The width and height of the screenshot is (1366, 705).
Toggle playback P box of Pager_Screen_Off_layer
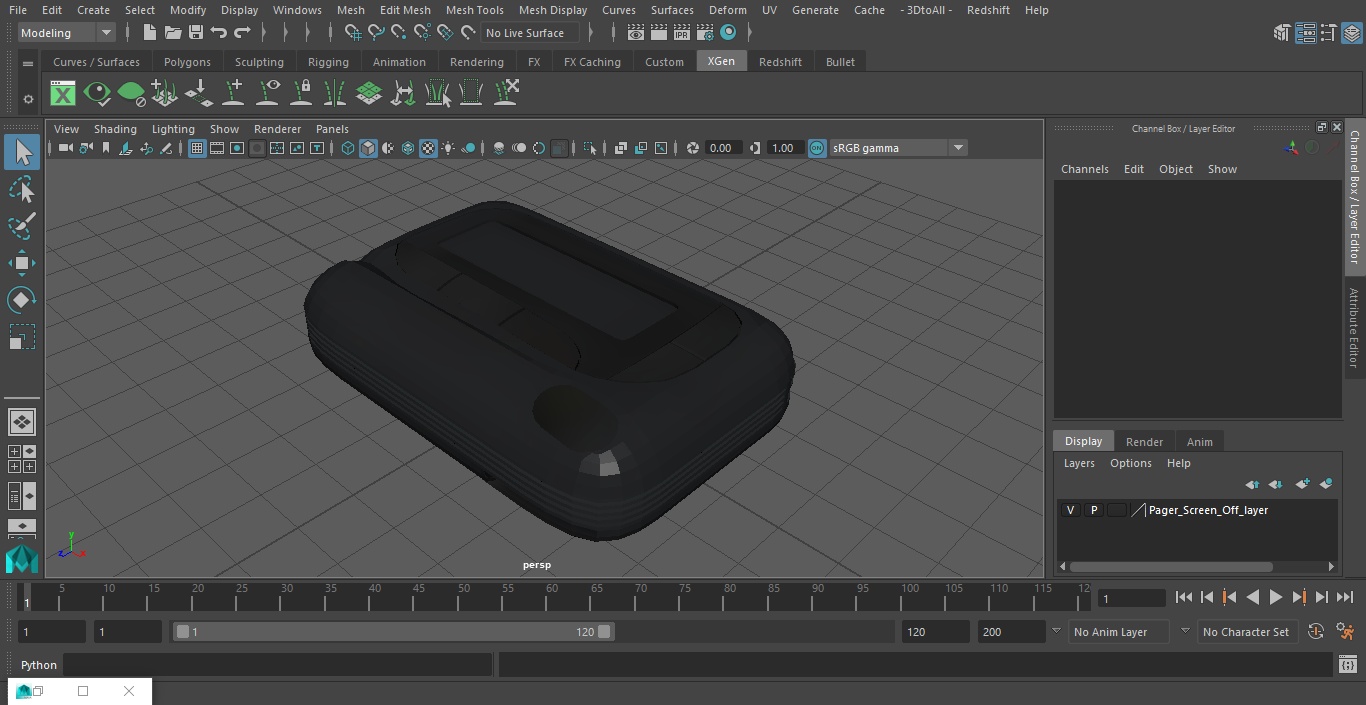pos(1093,510)
